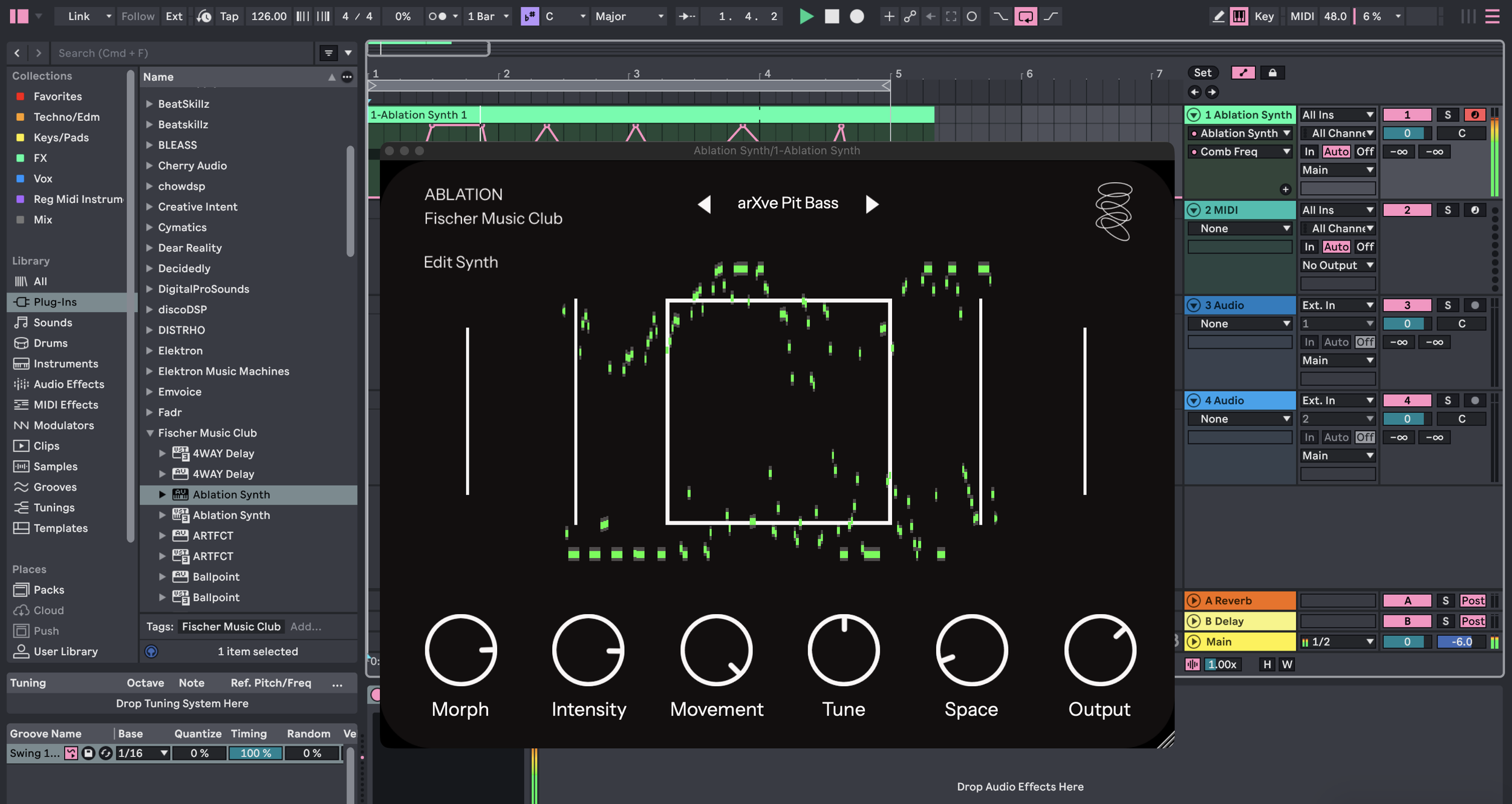Open the 1 Bar quantization dropdown
1512x804 pixels.
(489, 16)
